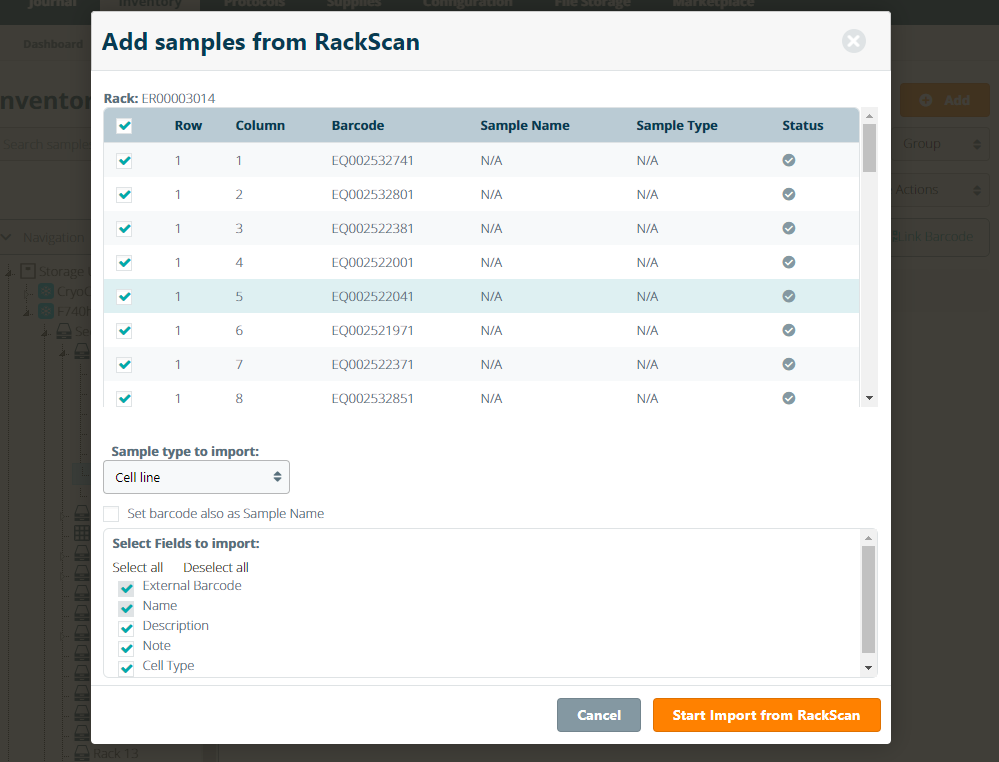Viewport: 999px width, 762px height.
Task: Uncheck the Note field to import
Action: [x=126, y=647]
